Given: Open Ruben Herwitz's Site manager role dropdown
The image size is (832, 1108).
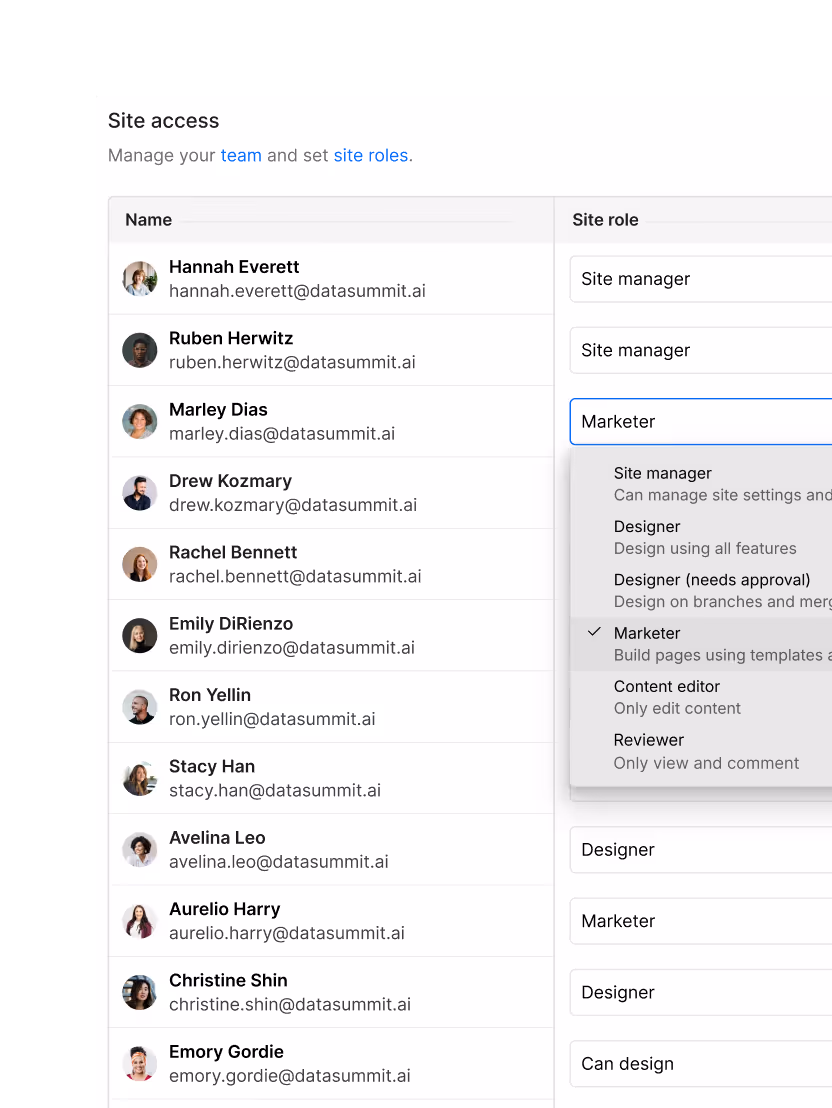Looking at the screenshot, I should click(701, 350).
